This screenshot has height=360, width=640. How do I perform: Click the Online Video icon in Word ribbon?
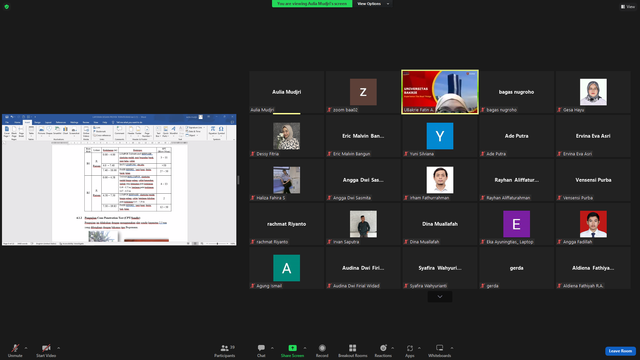tap(86, 132)
